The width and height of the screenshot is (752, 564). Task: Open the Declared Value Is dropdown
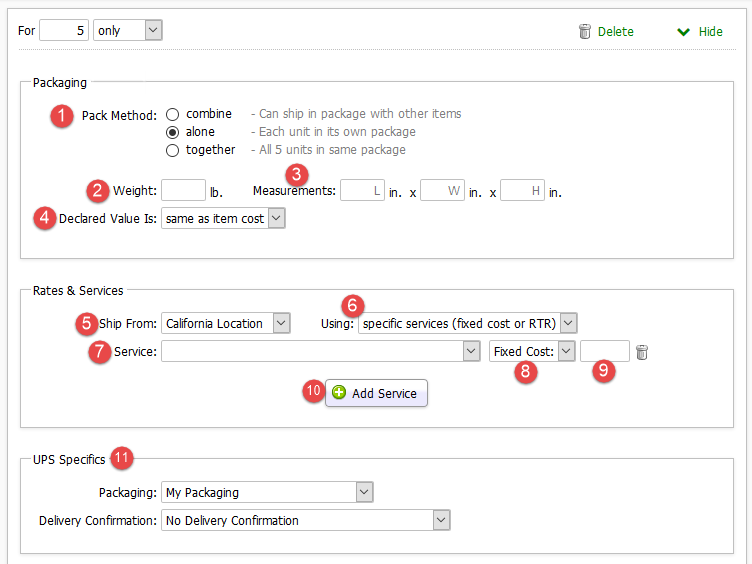pyautogui.click(x=223, y=218)
